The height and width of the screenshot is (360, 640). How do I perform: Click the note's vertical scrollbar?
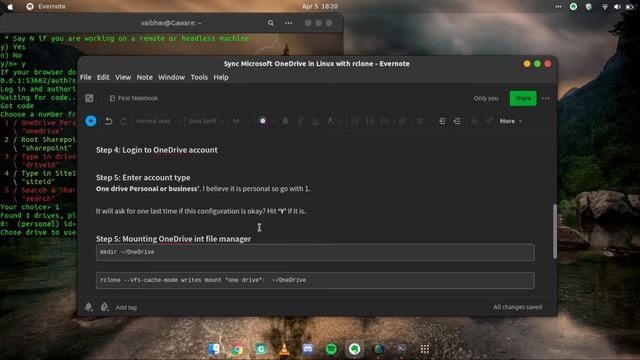555,231
